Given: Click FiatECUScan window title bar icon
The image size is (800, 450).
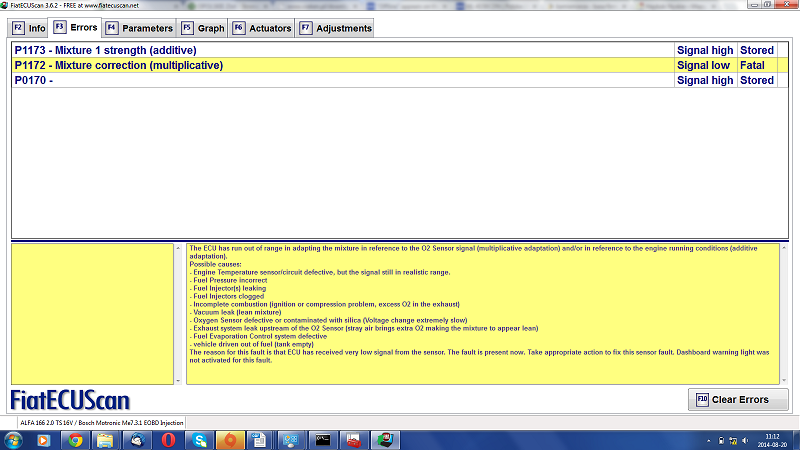Looking at the screenshot, I should tap(5, 5).
